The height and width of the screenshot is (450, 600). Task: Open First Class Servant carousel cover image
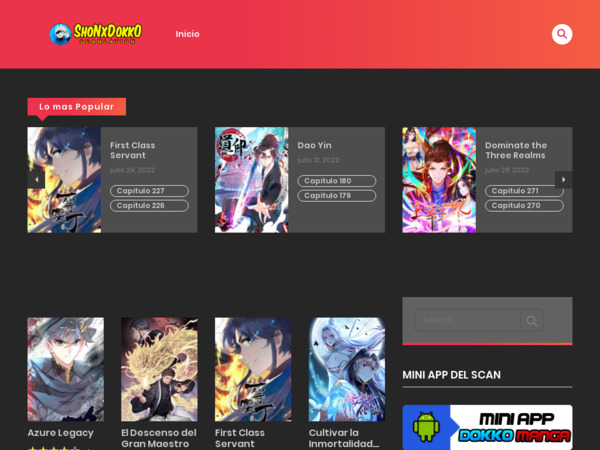tap(64, 180)
